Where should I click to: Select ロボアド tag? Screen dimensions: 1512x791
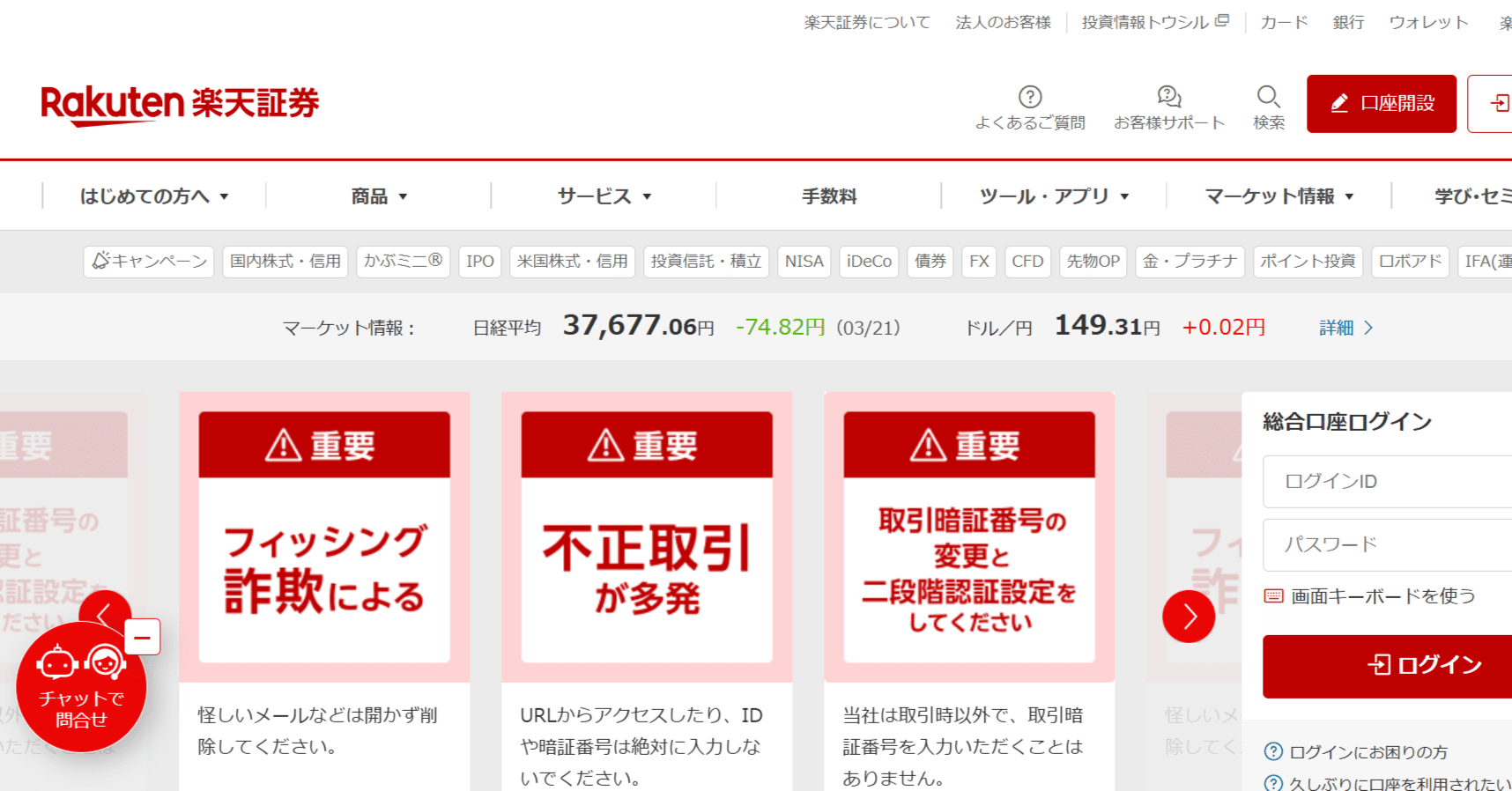(x=1411, y=262)
